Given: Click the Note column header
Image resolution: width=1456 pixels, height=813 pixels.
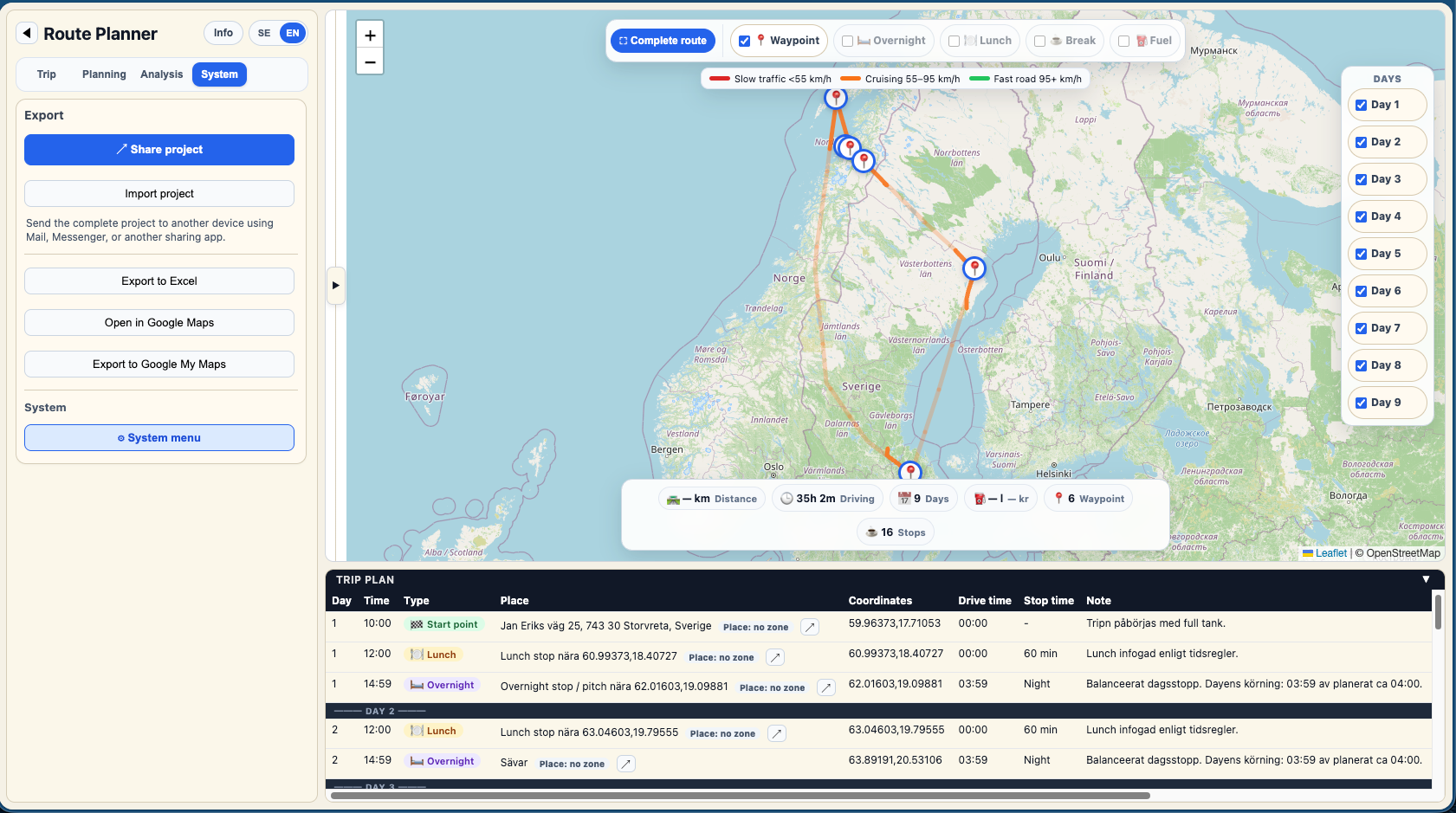Looking at the screenshot, I should (x=1098, y=601).
